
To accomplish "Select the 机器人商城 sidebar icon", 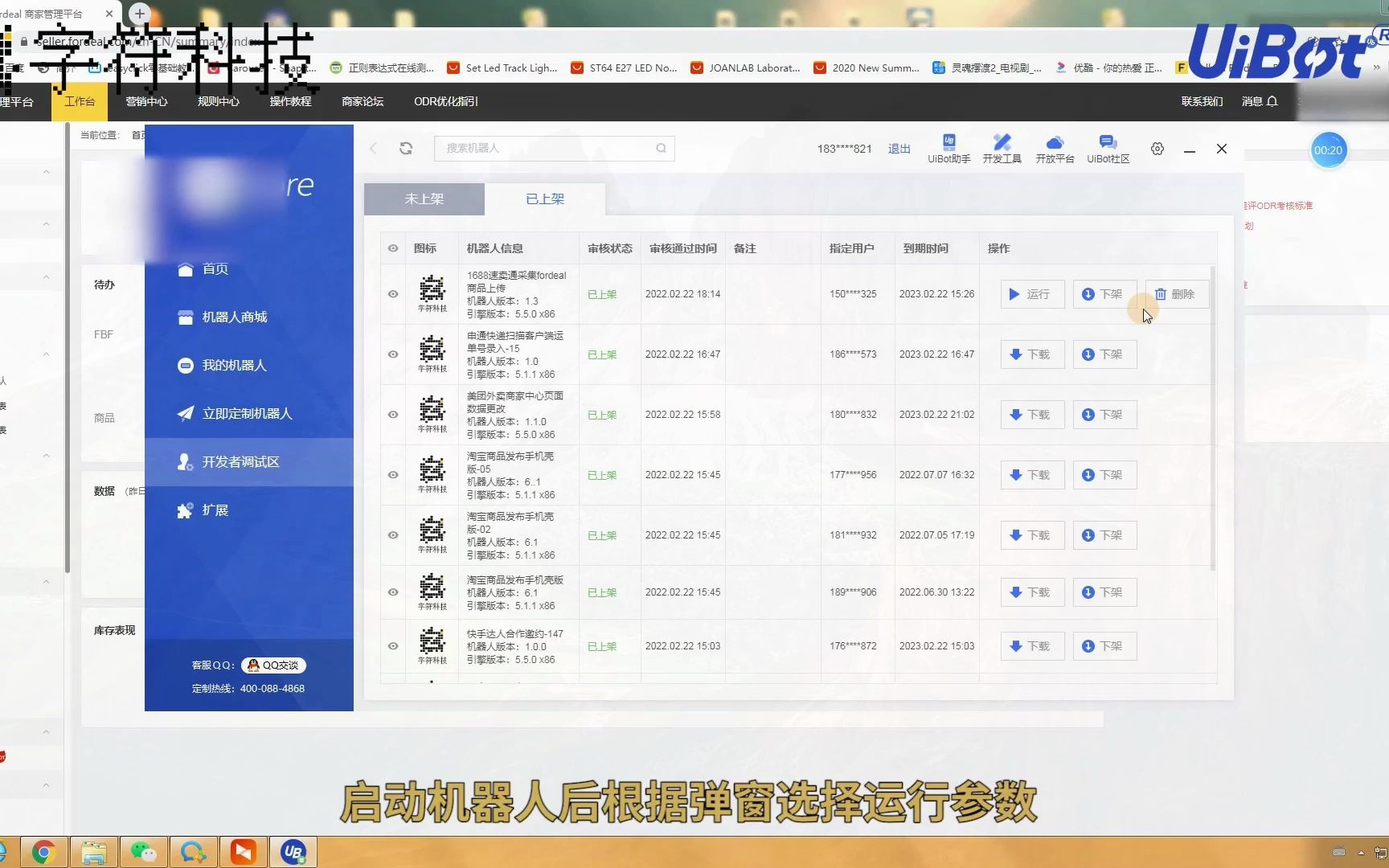I will click(186, 317).
